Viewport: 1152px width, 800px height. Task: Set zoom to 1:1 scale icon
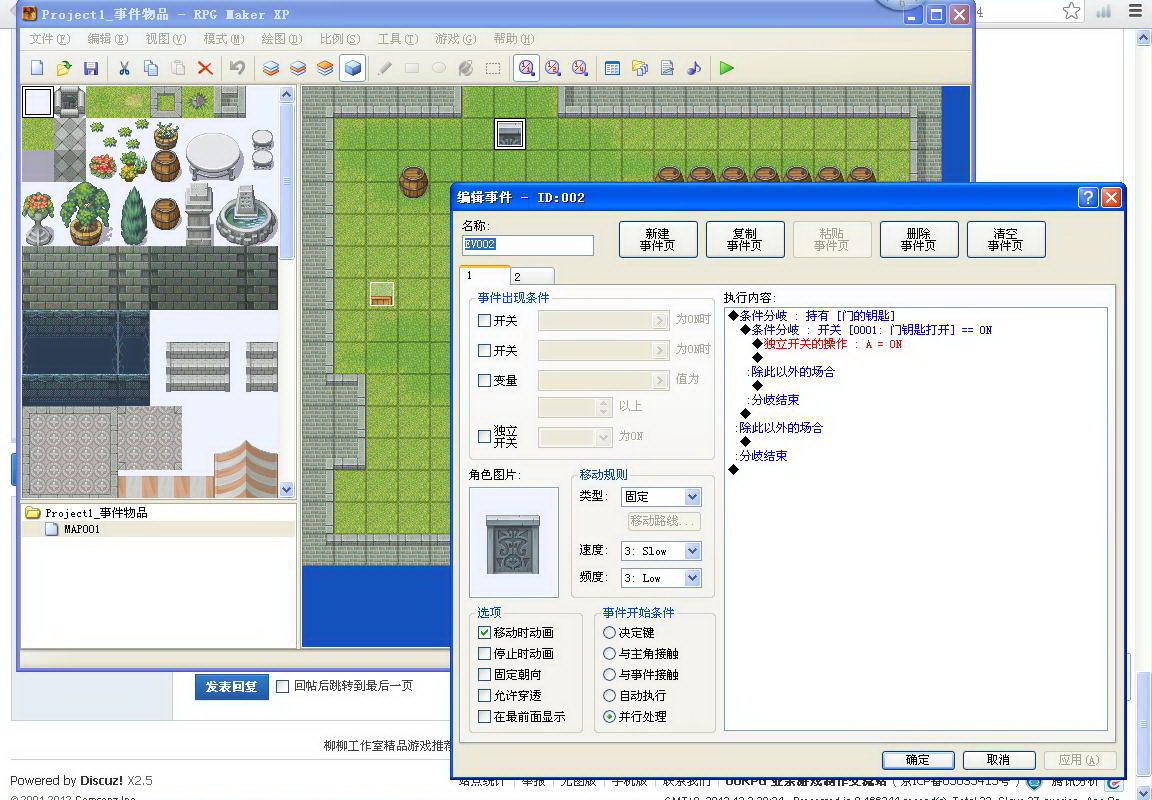point(526,68)
